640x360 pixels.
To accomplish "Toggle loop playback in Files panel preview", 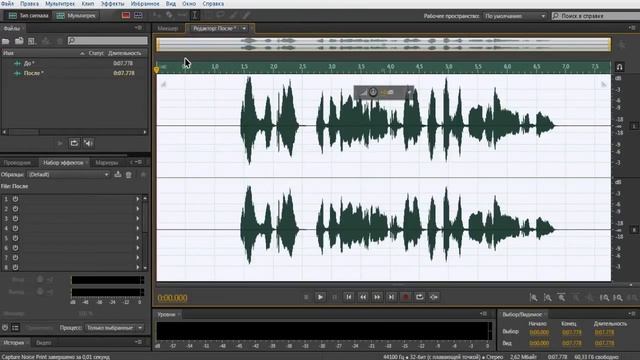I will [x=74, y=143].
